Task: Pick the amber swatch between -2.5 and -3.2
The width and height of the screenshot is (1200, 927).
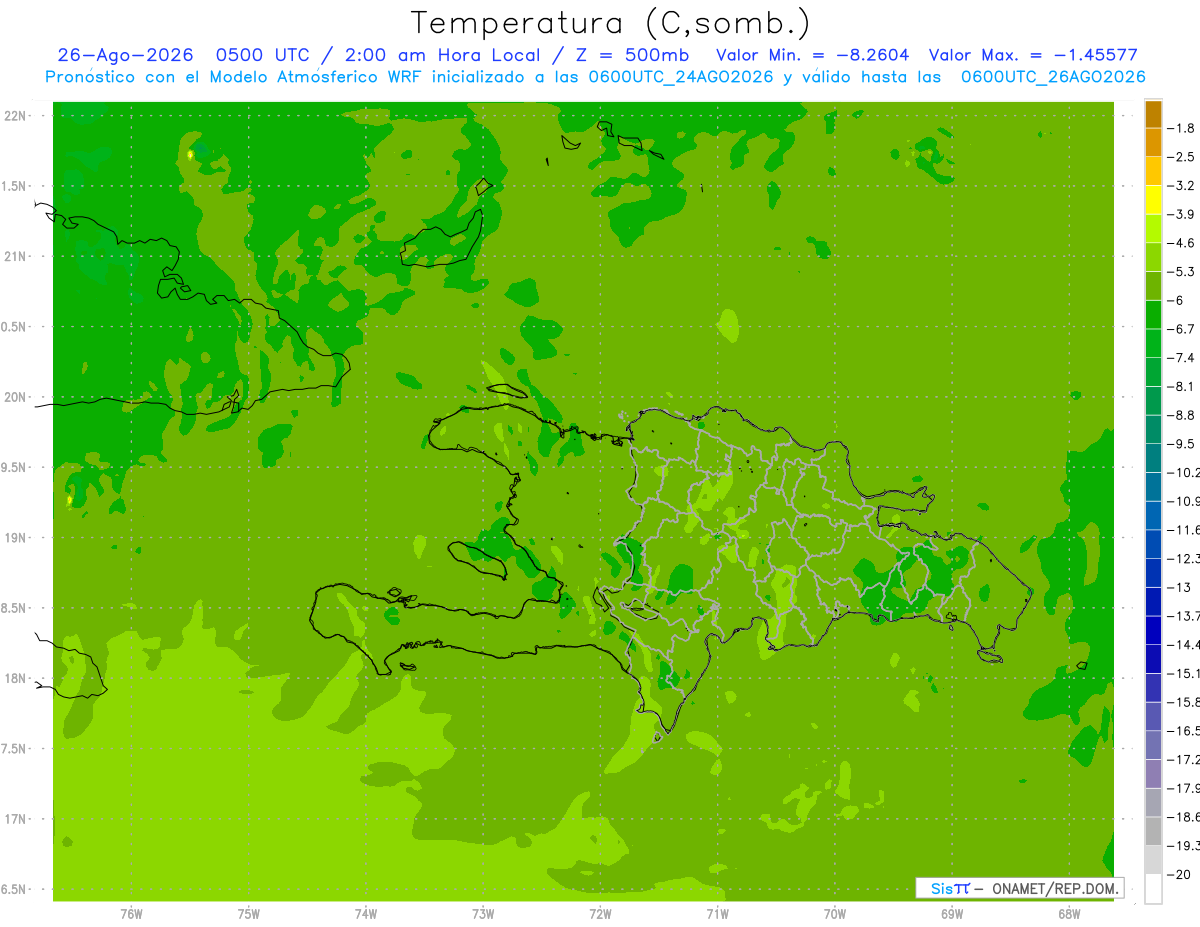Action: coord(1153,171)
